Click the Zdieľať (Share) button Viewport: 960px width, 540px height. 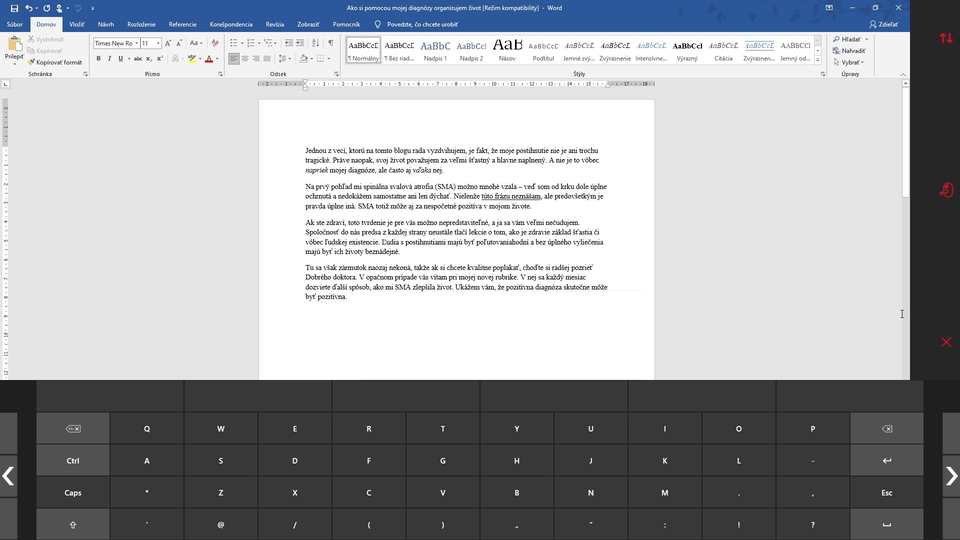883,24
